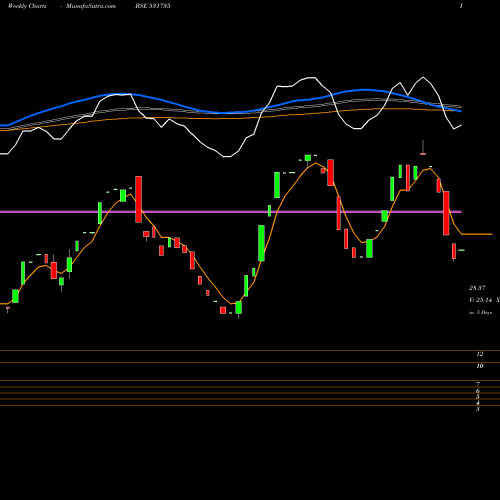Screen dimensions: 500x500
Task: Click the 'MunafaSutra.com' site label
Action: 91,6
